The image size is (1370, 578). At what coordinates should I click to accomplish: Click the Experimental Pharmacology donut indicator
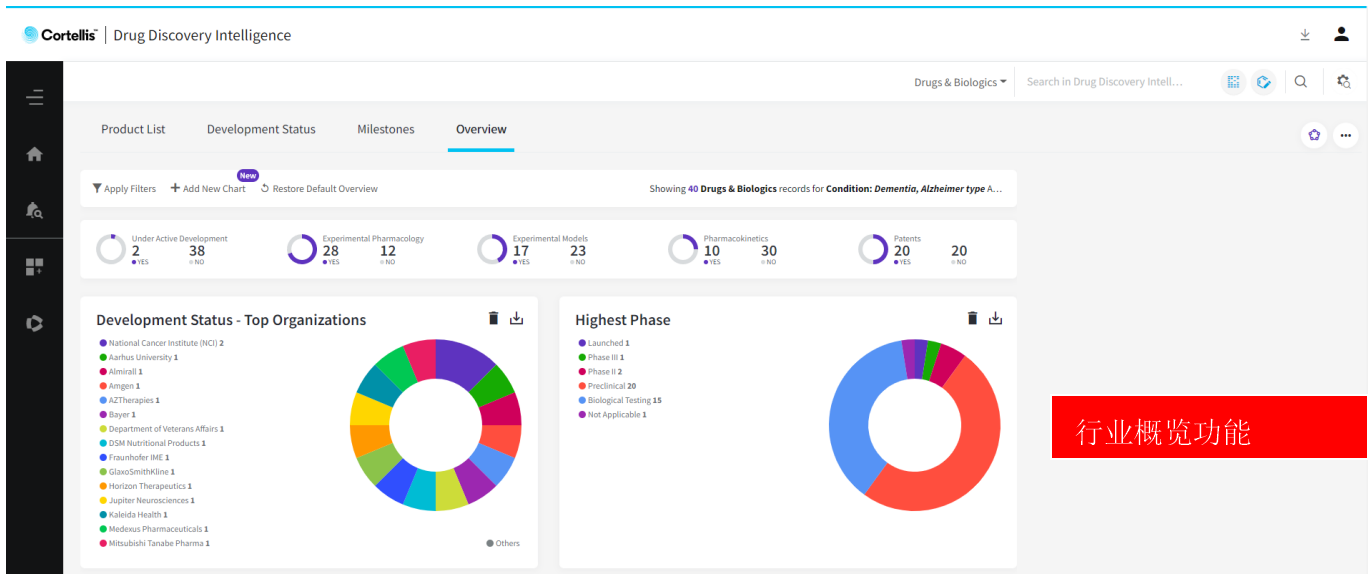[x=302, y=249]
